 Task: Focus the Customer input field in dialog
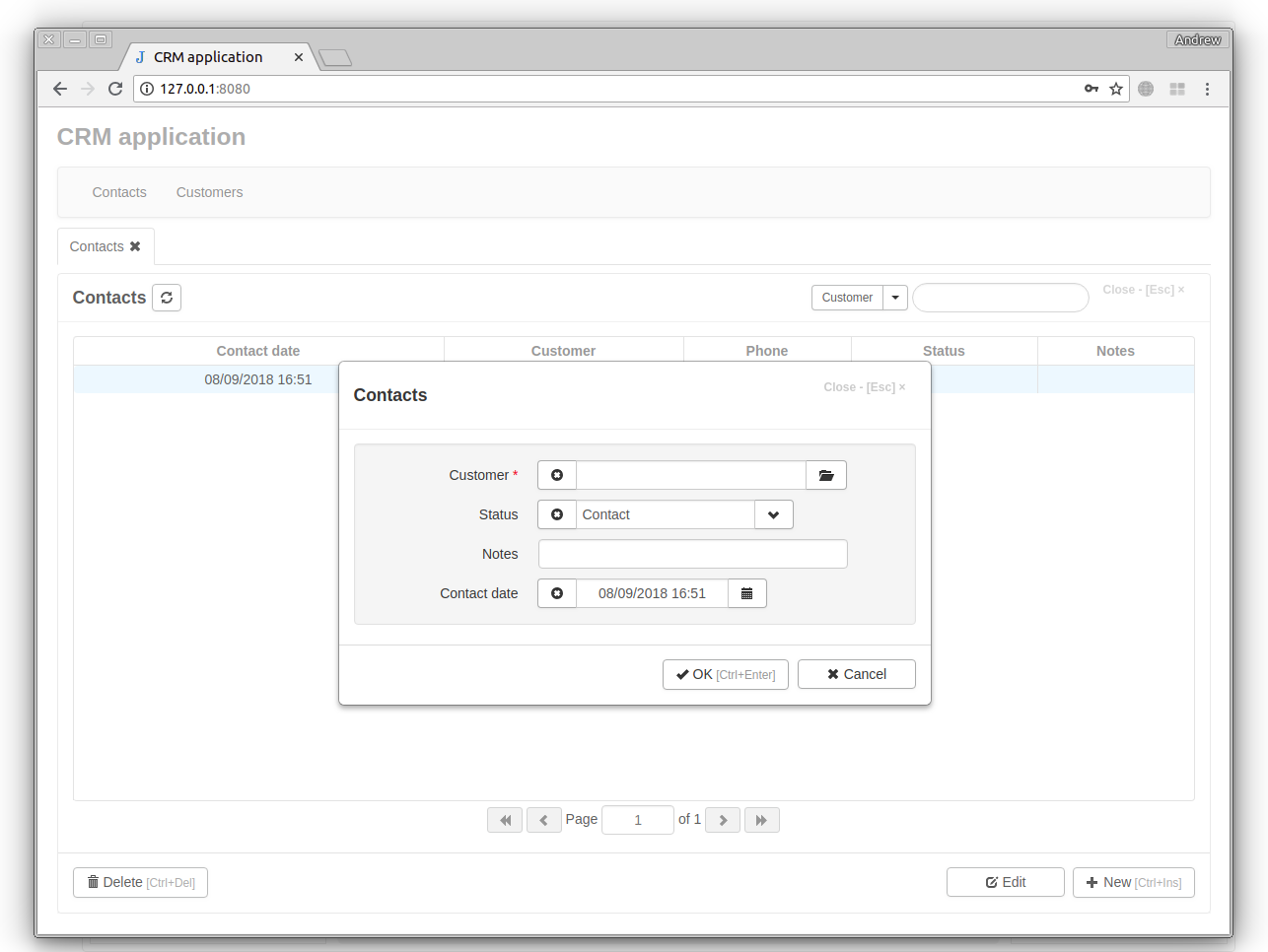691,475
